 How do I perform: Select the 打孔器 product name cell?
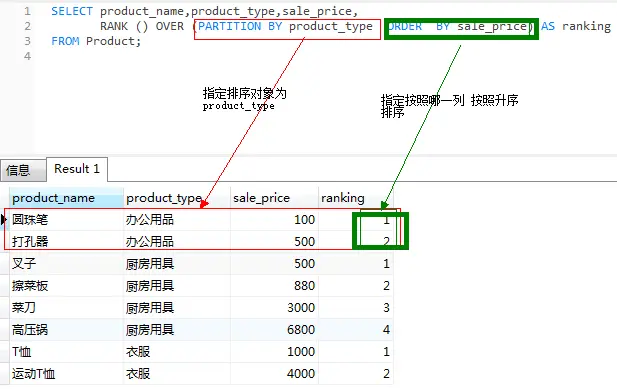tap(66, 242)
